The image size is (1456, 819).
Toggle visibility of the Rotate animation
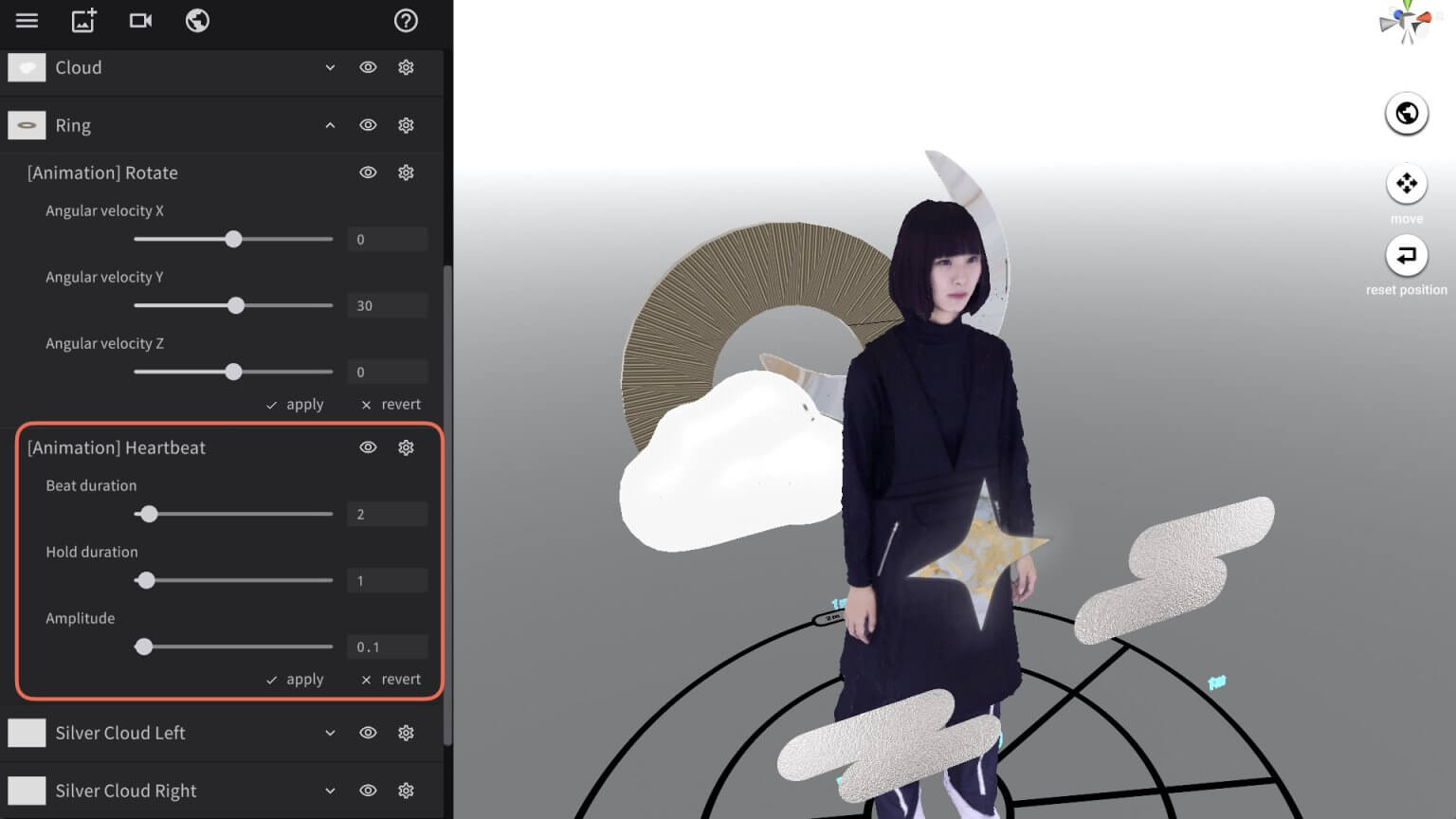[368, 173]
